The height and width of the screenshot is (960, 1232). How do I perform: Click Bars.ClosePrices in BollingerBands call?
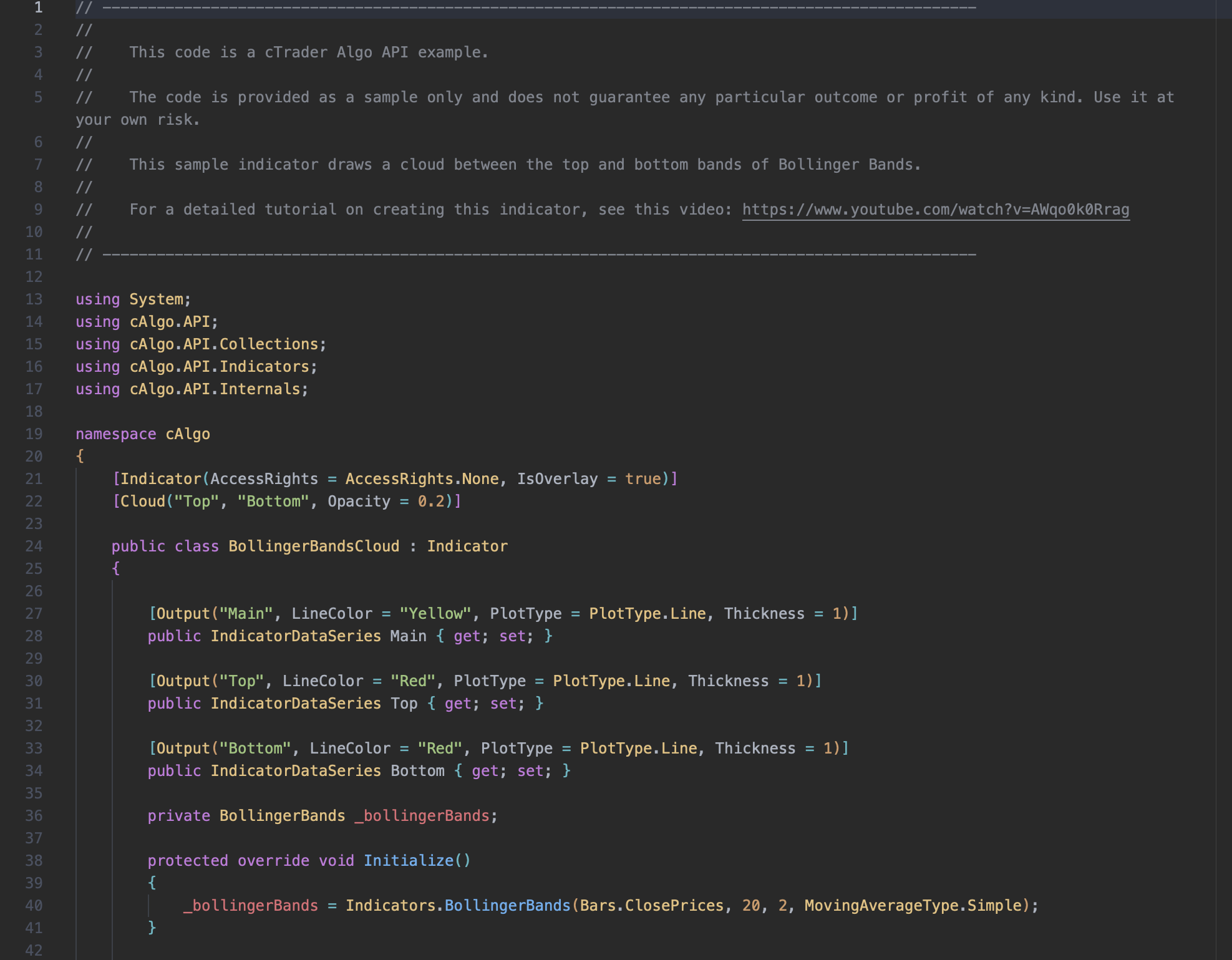coord(651,906)
